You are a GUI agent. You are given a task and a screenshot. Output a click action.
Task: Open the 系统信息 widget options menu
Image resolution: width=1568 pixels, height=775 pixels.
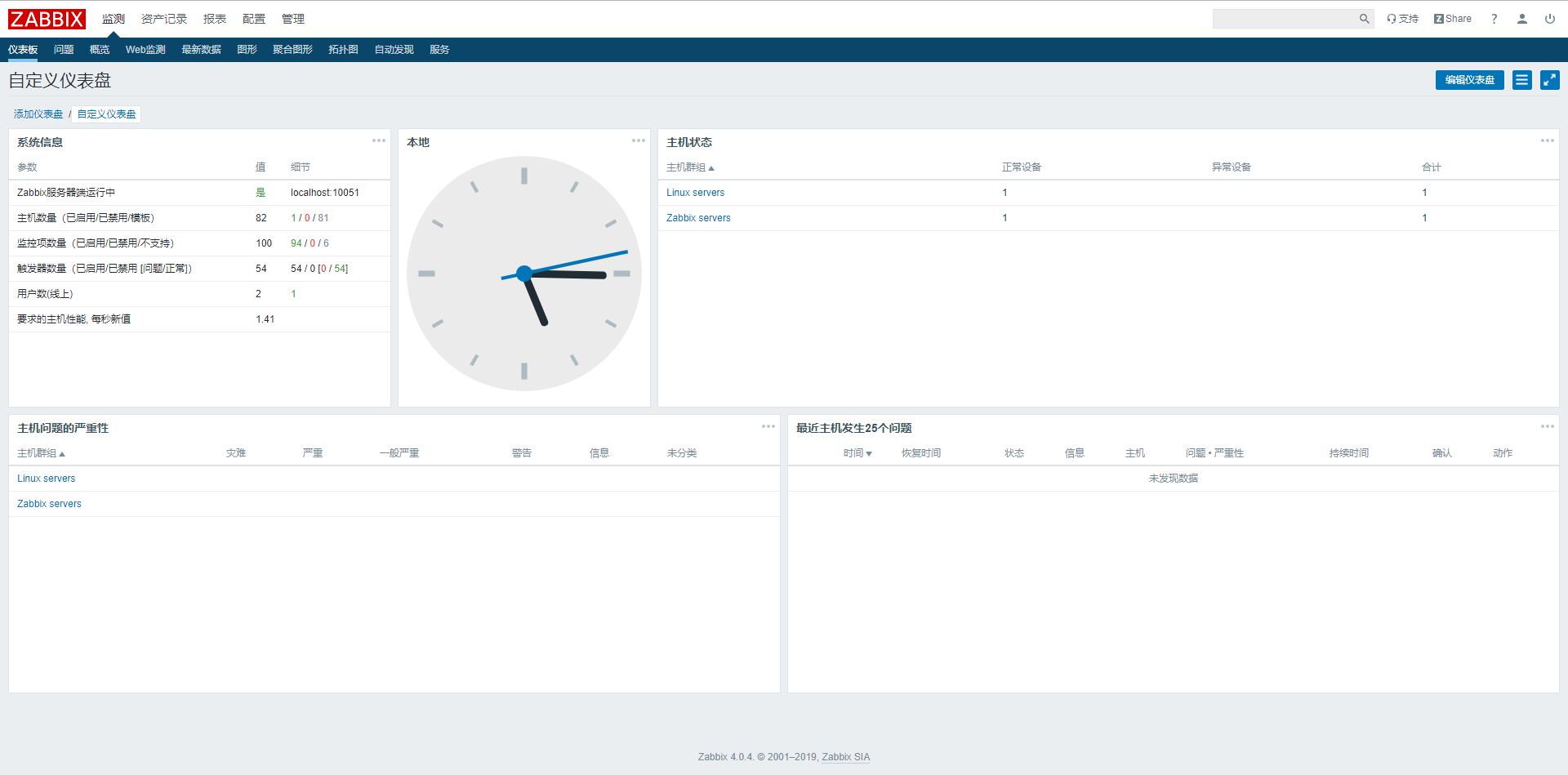click(x=379, y=140)
